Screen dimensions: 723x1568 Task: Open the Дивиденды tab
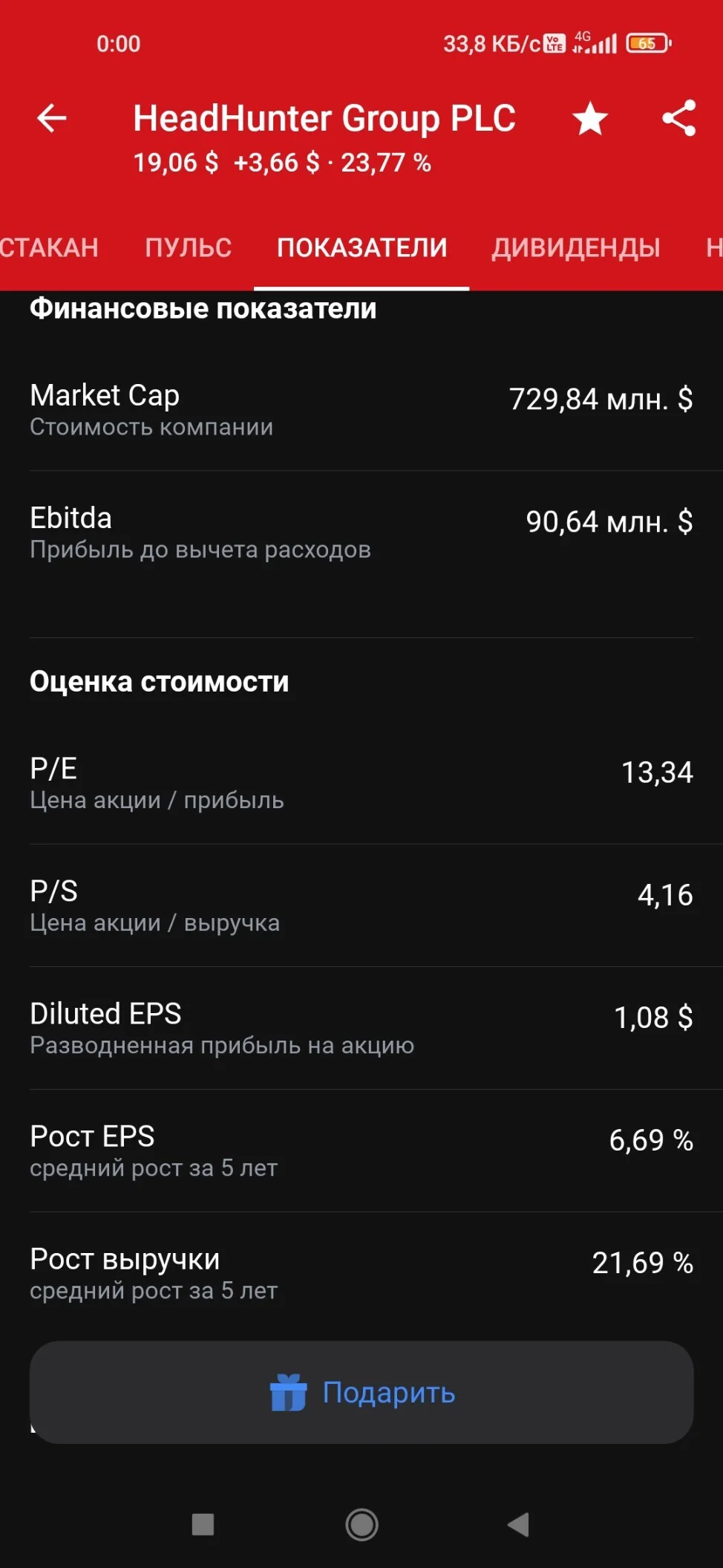576,247
